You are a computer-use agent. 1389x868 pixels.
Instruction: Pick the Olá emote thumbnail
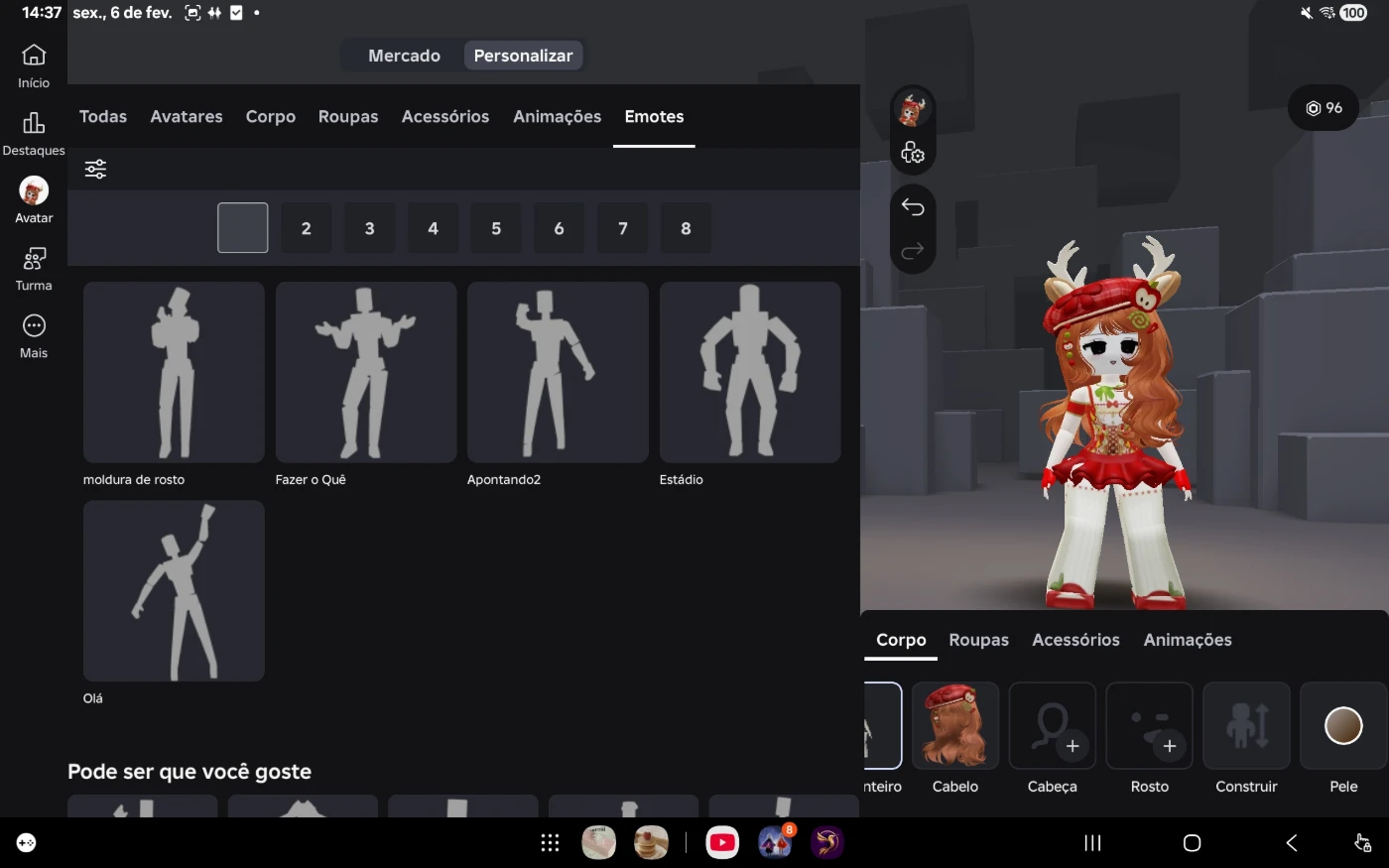(x=174, y=590)
